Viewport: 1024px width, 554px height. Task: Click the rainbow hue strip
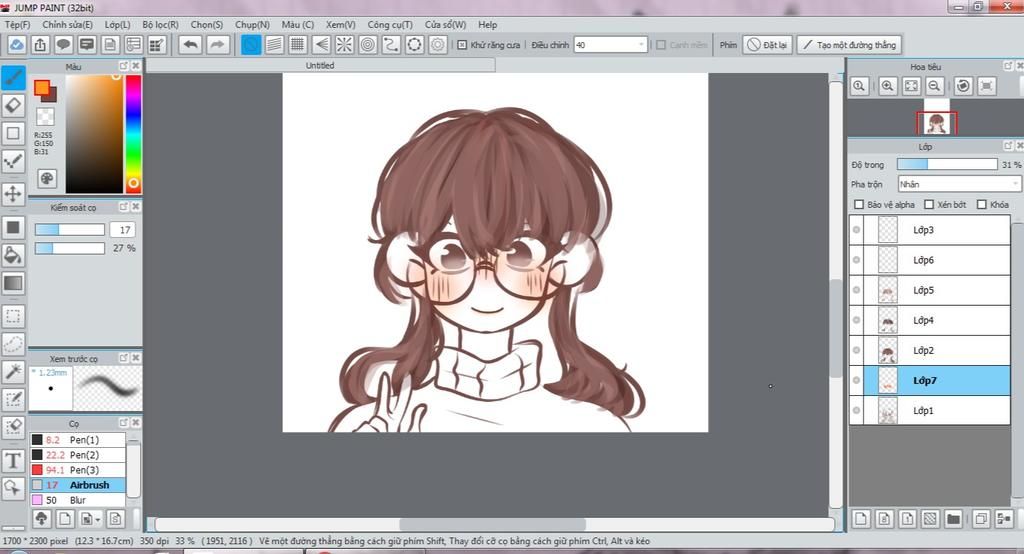(x=133, y=133)
